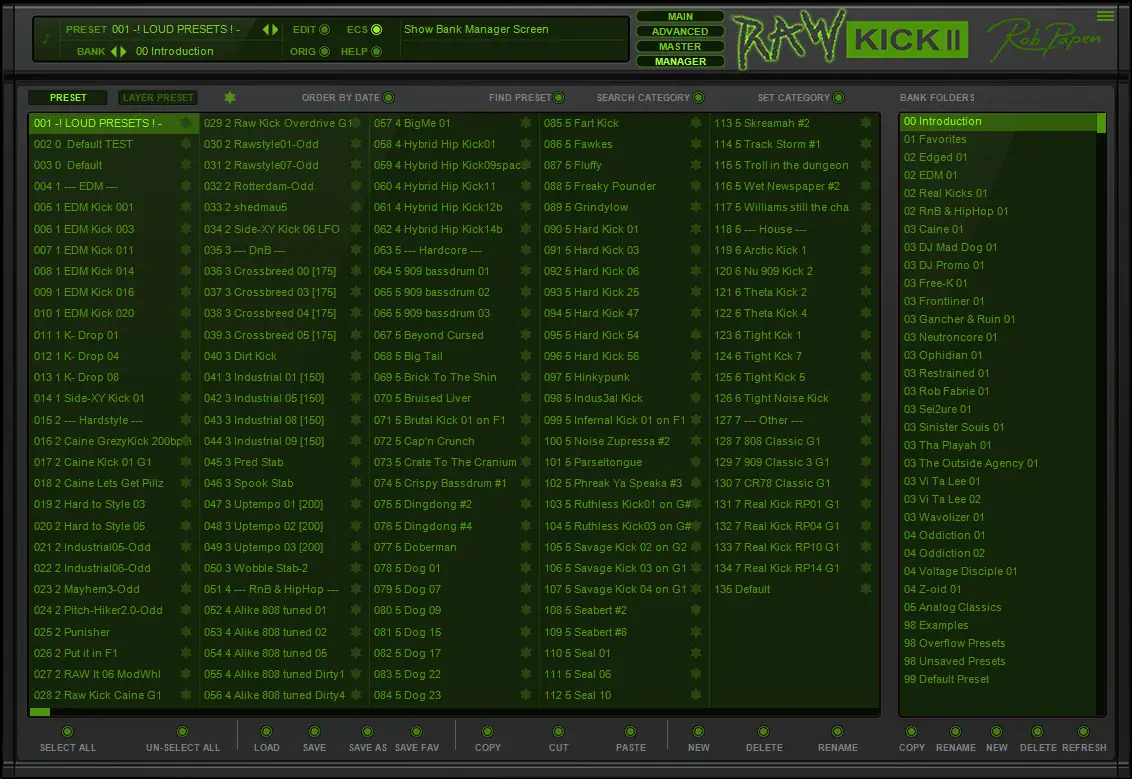Click UN-SELECT ALL button
This screenshot has width=1132, height=779.
(x=182, y=731)
